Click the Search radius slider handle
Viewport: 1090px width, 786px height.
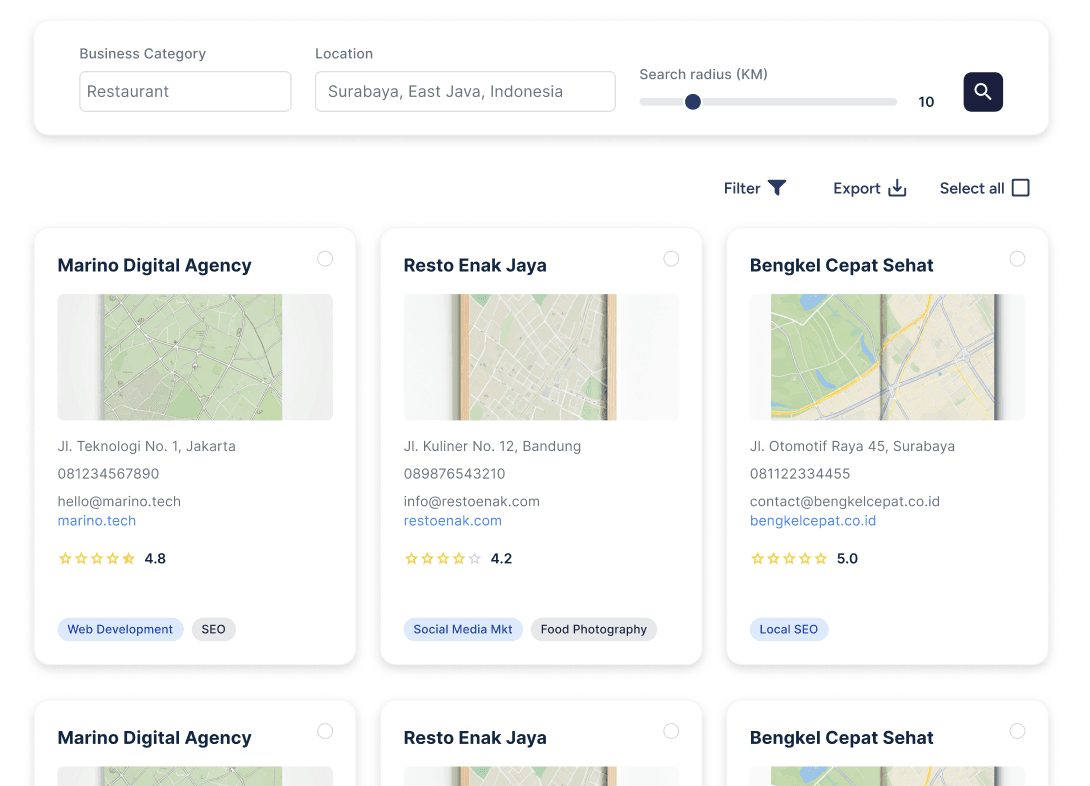692,102
